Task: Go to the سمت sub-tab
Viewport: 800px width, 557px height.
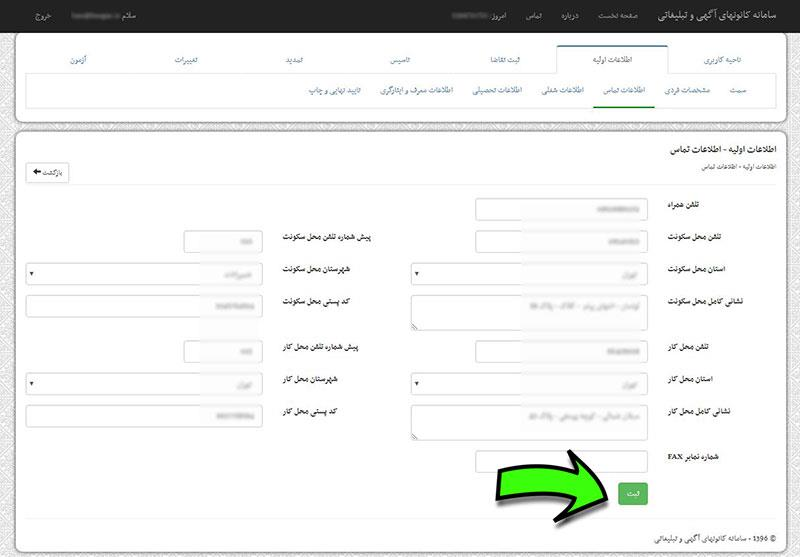Action: [x=738, y=90]
